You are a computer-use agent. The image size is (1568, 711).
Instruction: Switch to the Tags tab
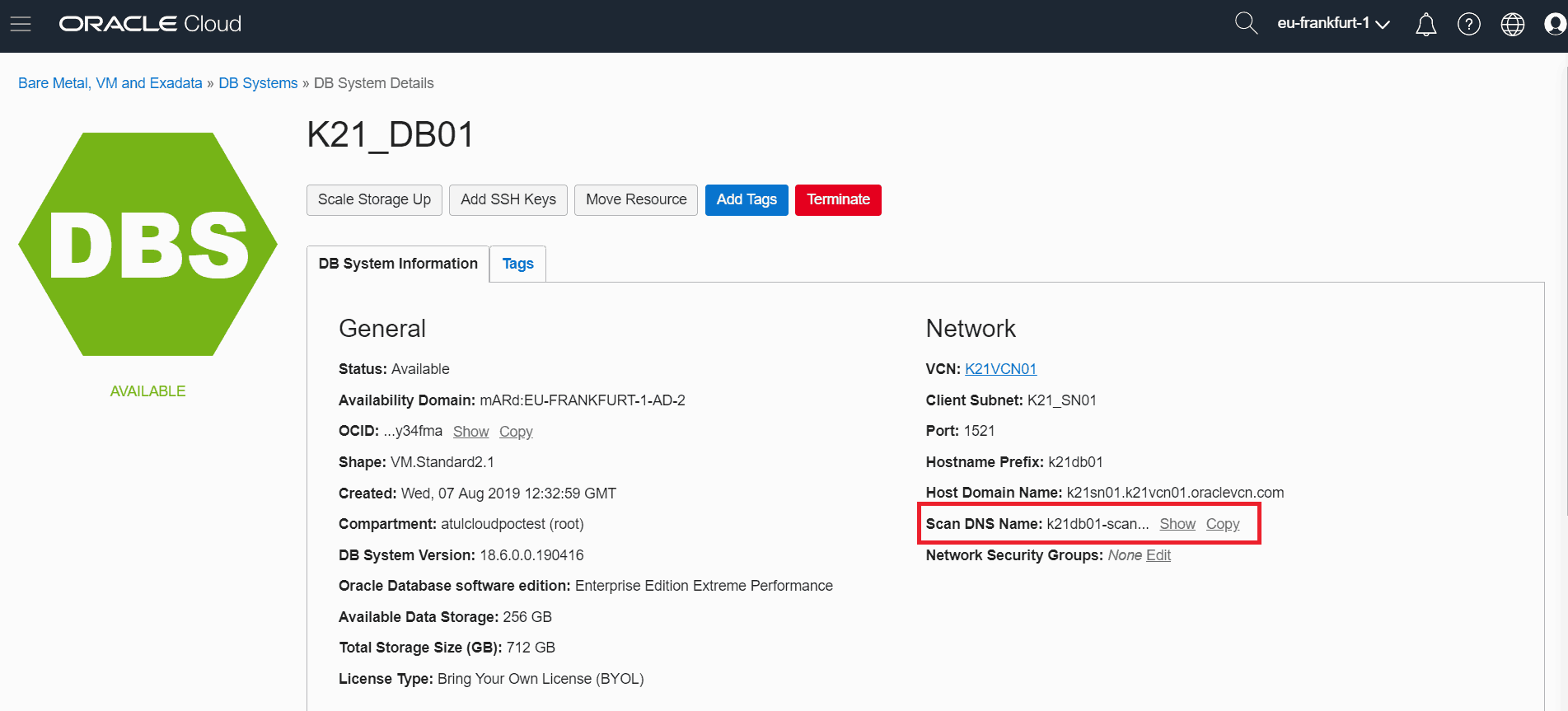point(517,264)
